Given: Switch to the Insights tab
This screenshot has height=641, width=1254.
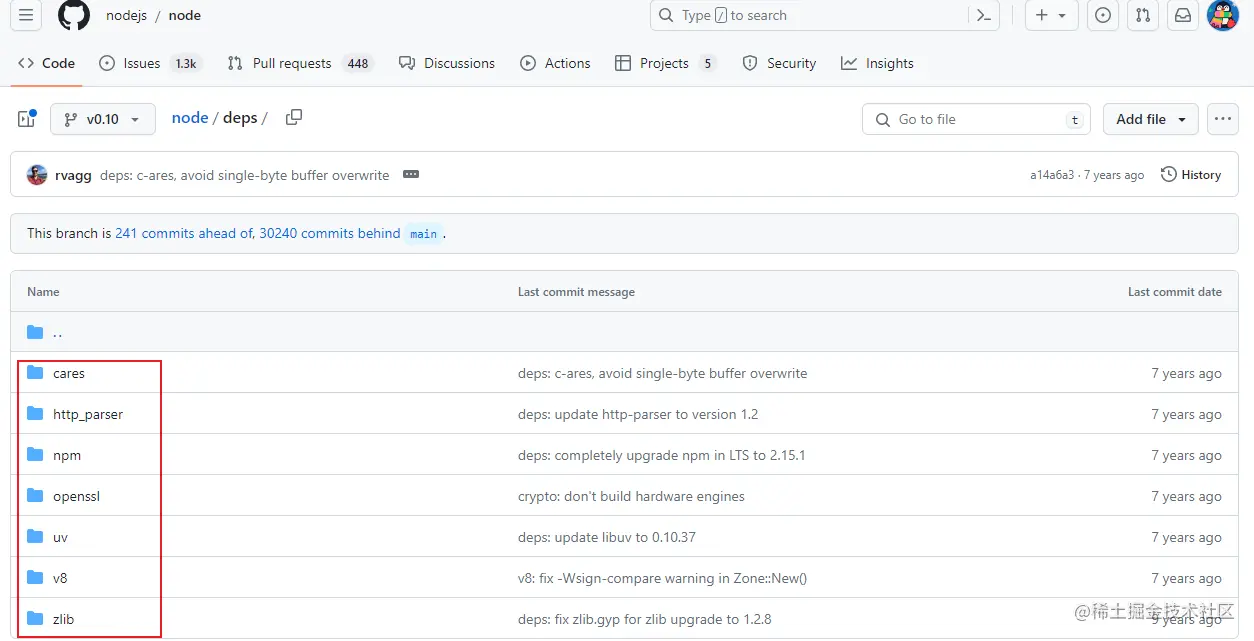Looking at the screenshot, I should click(x=877, y=63).
